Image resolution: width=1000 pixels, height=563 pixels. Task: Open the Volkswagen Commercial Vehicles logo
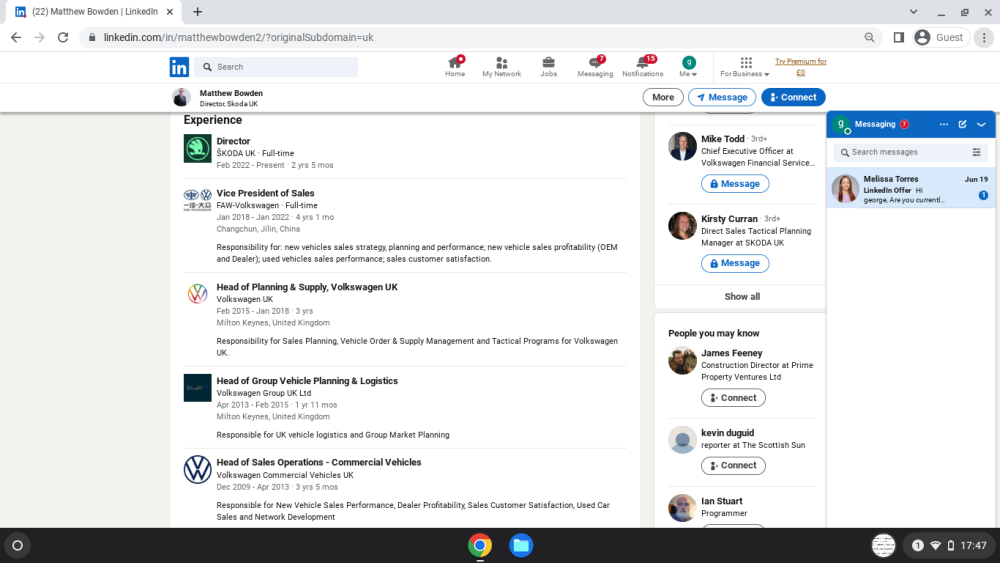[x=198, y=469]
